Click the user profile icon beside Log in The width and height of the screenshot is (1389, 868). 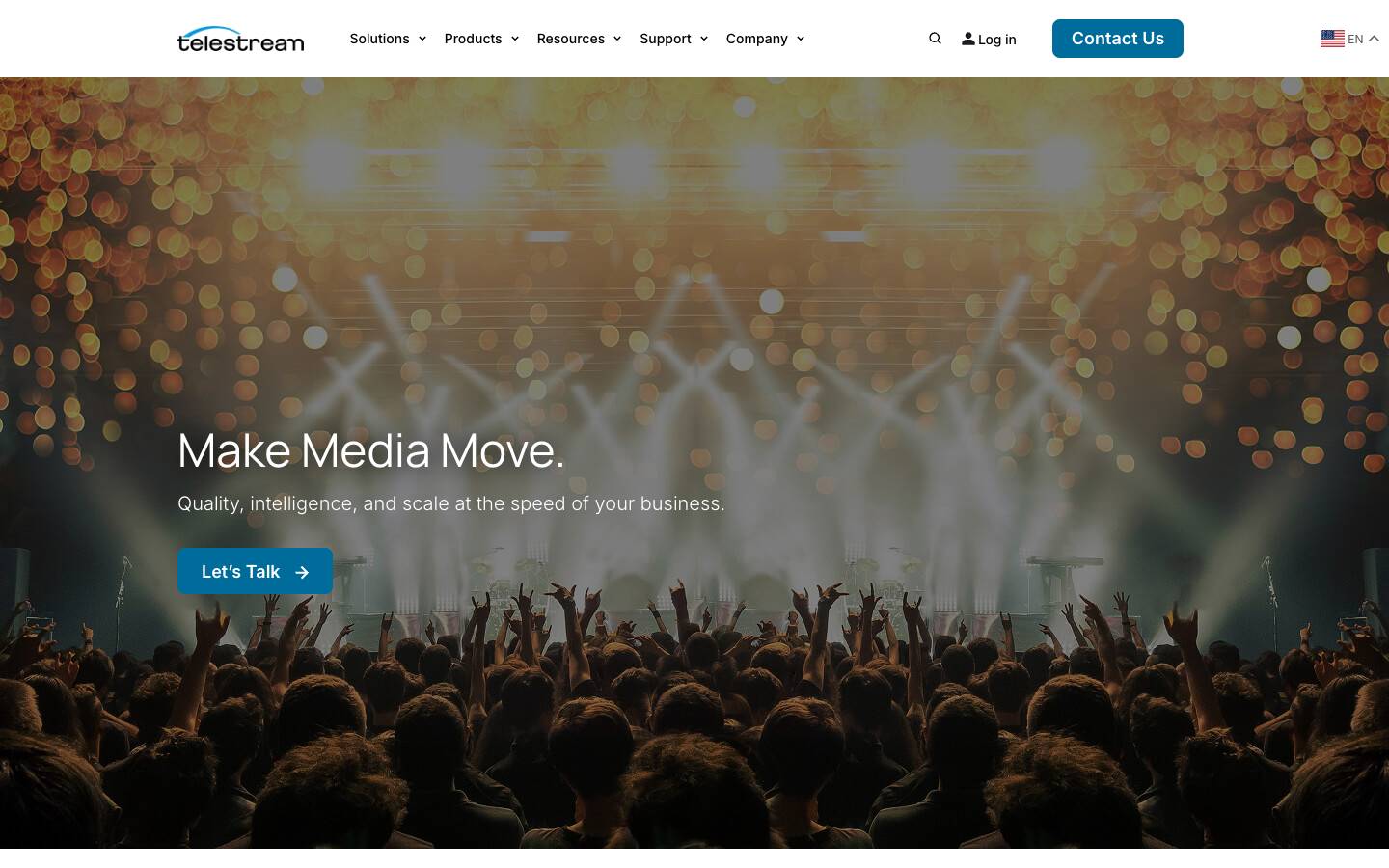coord(968,39)
